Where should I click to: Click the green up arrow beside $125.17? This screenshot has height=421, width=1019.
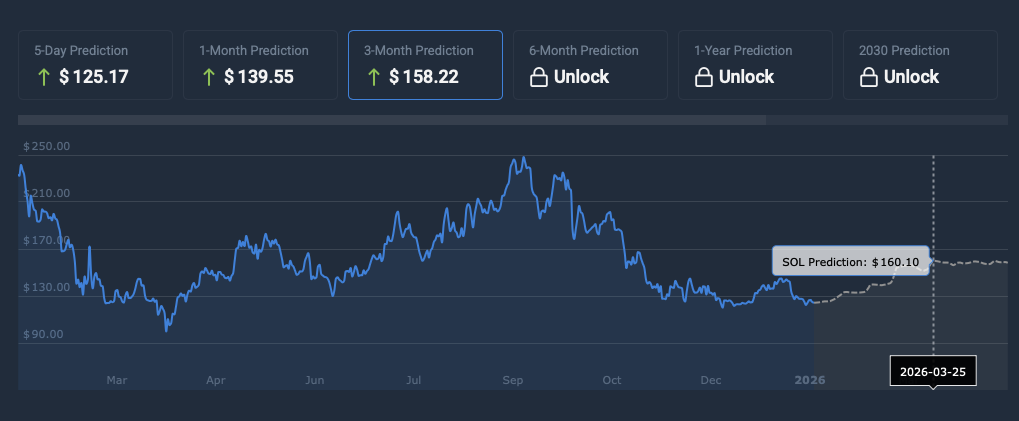click(x=44, y=77)
